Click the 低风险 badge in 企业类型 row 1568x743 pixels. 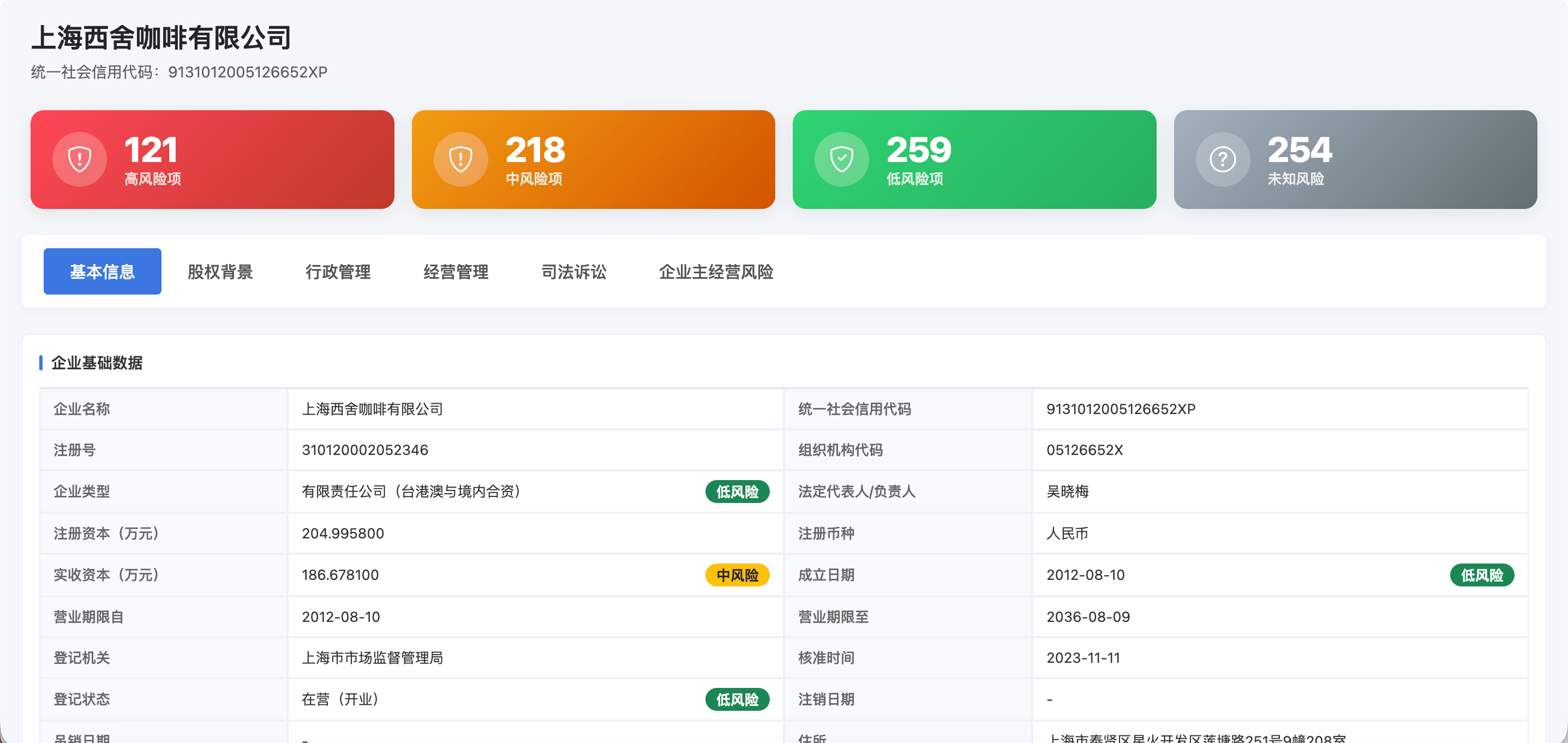[x=737, y=492]
